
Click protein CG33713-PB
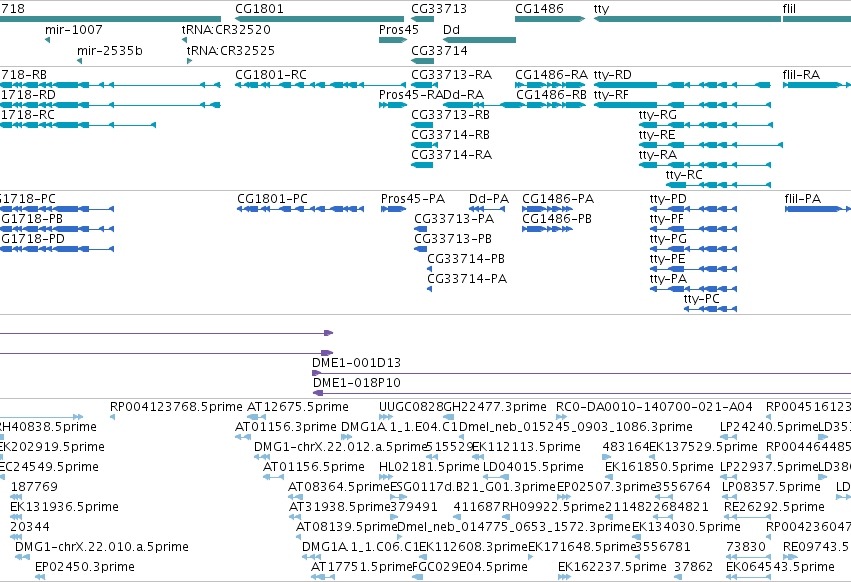[x=421, y=249]
